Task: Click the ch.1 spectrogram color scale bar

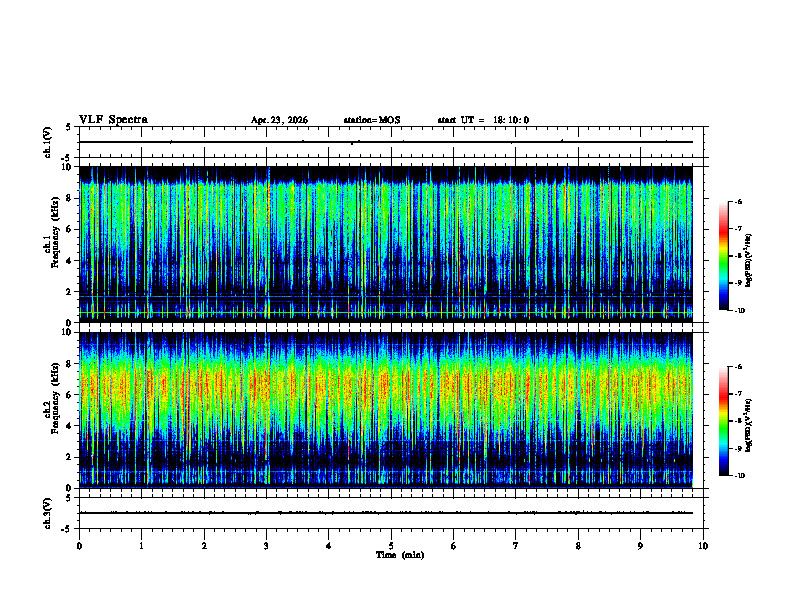Action: click(724, 256)
